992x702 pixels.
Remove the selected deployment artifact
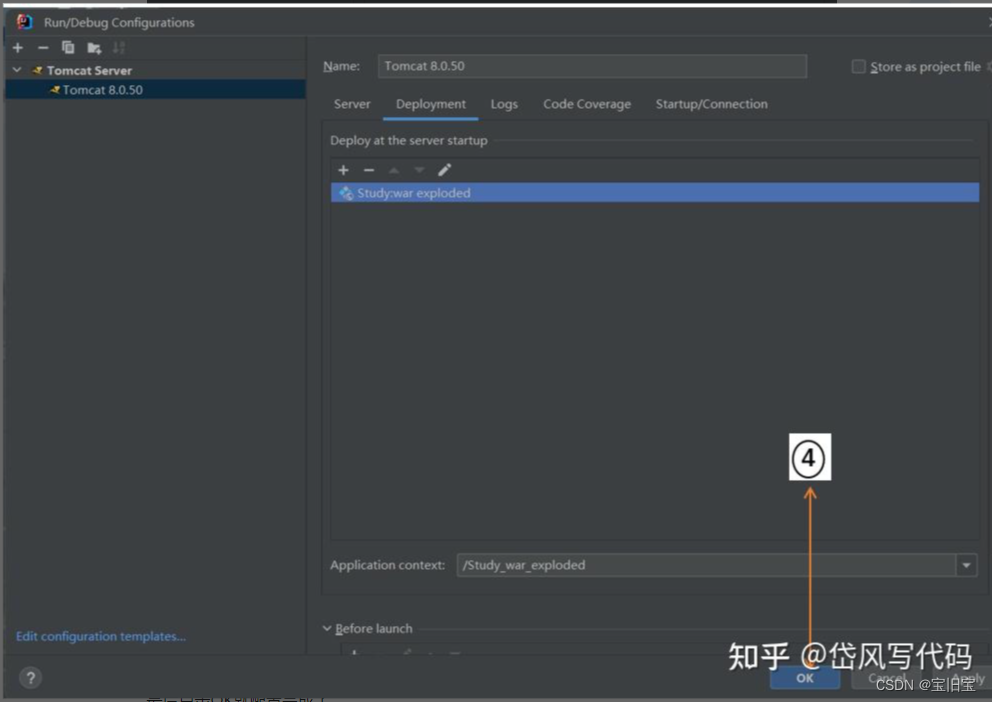tap(369, 170)
